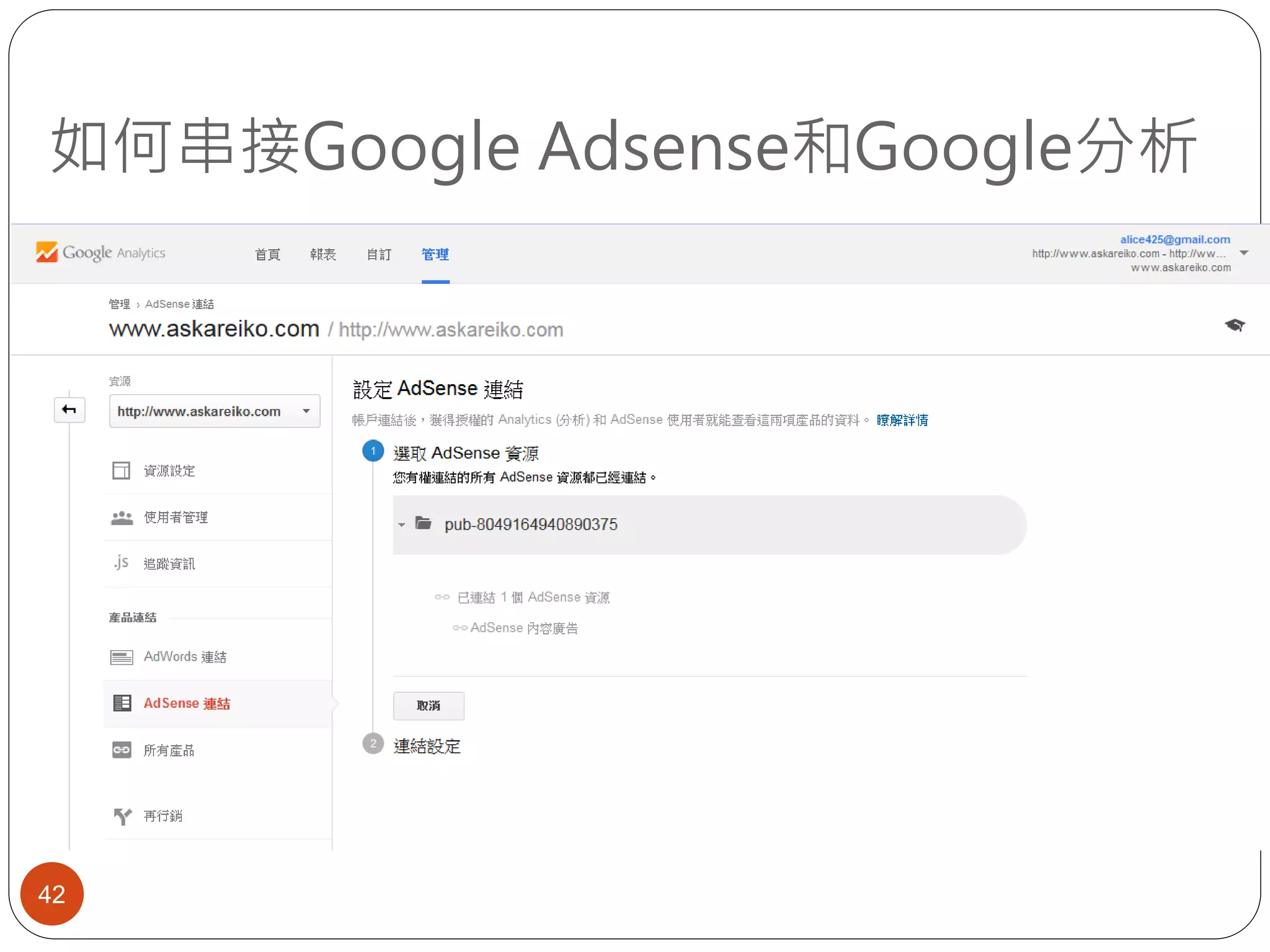Image resolution: width=1270 pixels, height=952 pixels.
Task: Click the 資源設定 panel icon
Action: point(122,470)
